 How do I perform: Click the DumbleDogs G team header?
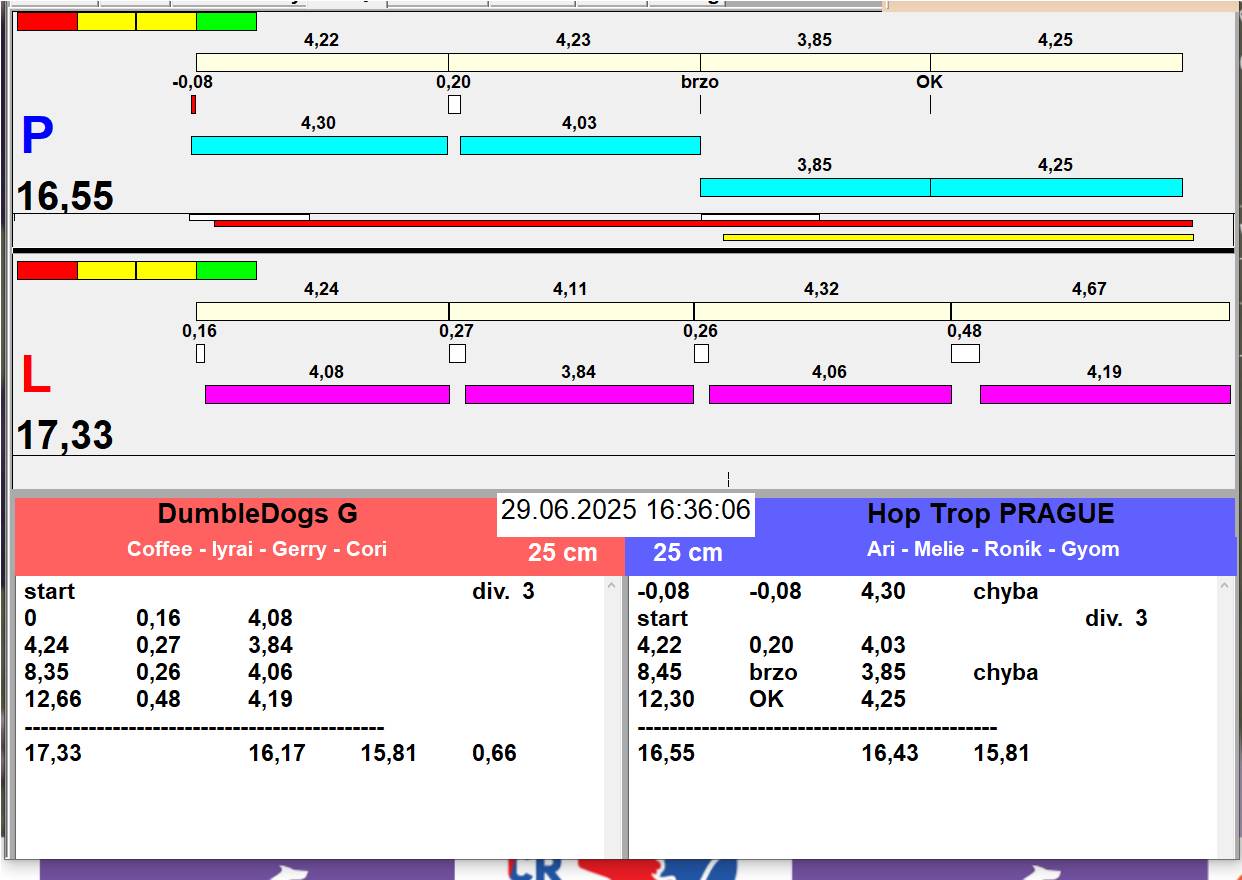[x=257, y=515]
